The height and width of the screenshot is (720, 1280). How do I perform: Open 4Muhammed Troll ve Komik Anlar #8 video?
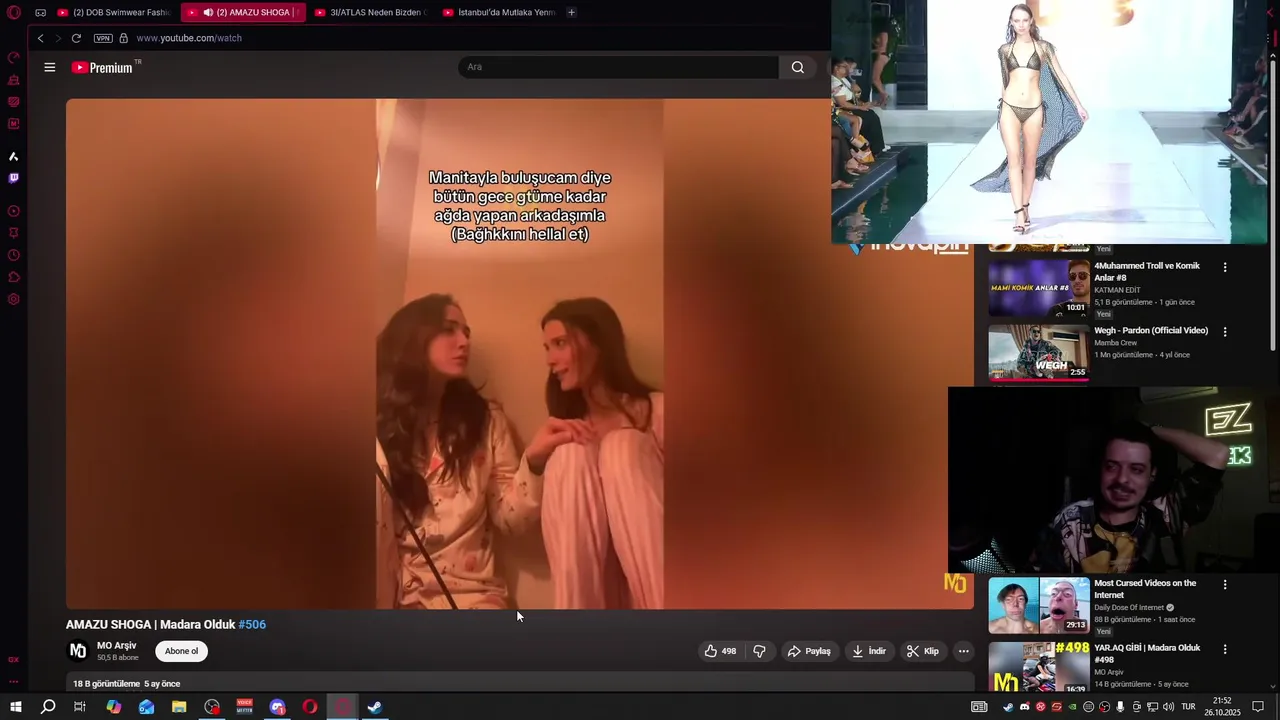point(1146,271)
